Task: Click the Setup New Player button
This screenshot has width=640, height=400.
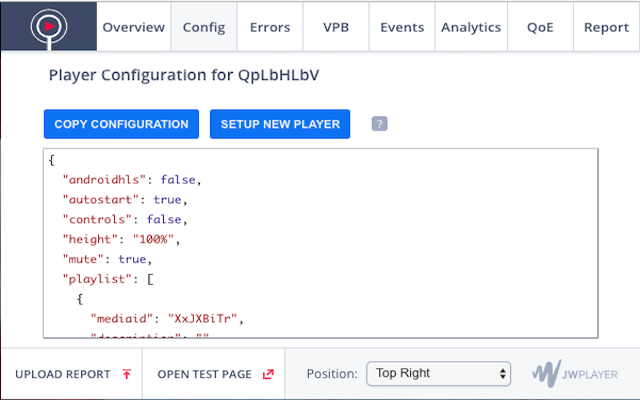Action: click(x=280, y=124)
